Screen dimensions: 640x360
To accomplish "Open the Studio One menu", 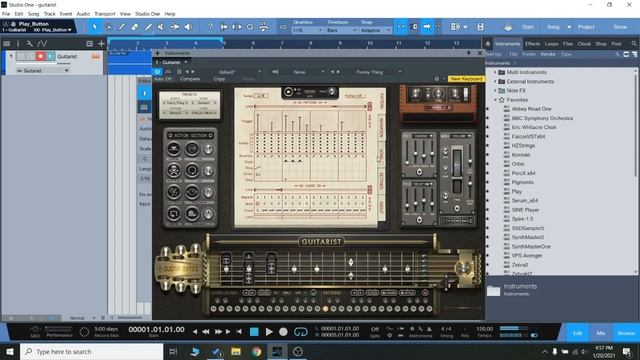I will tap(147, 14).
